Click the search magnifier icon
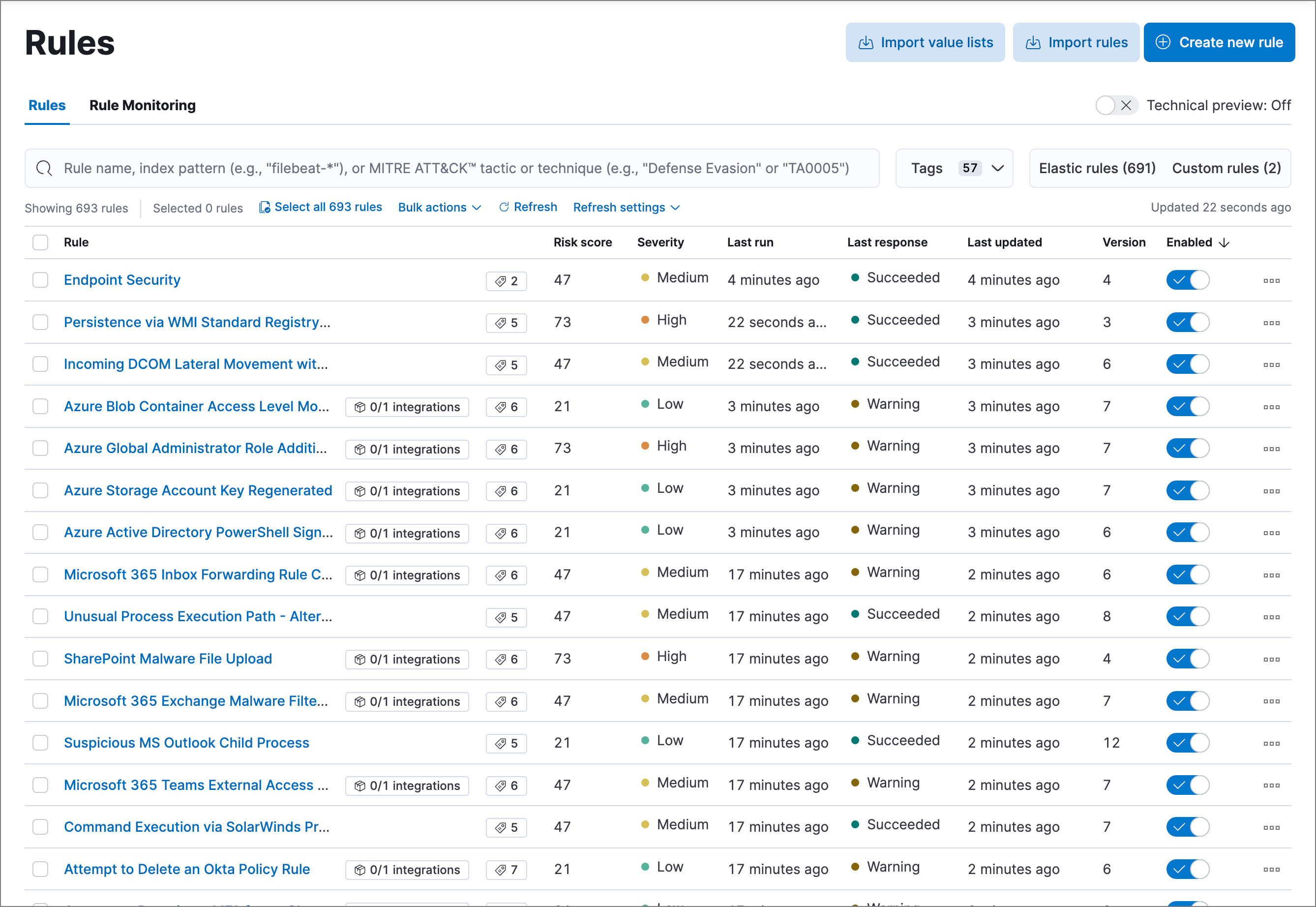The width and height of the screenshot is (1316, 907). (44, 168)
